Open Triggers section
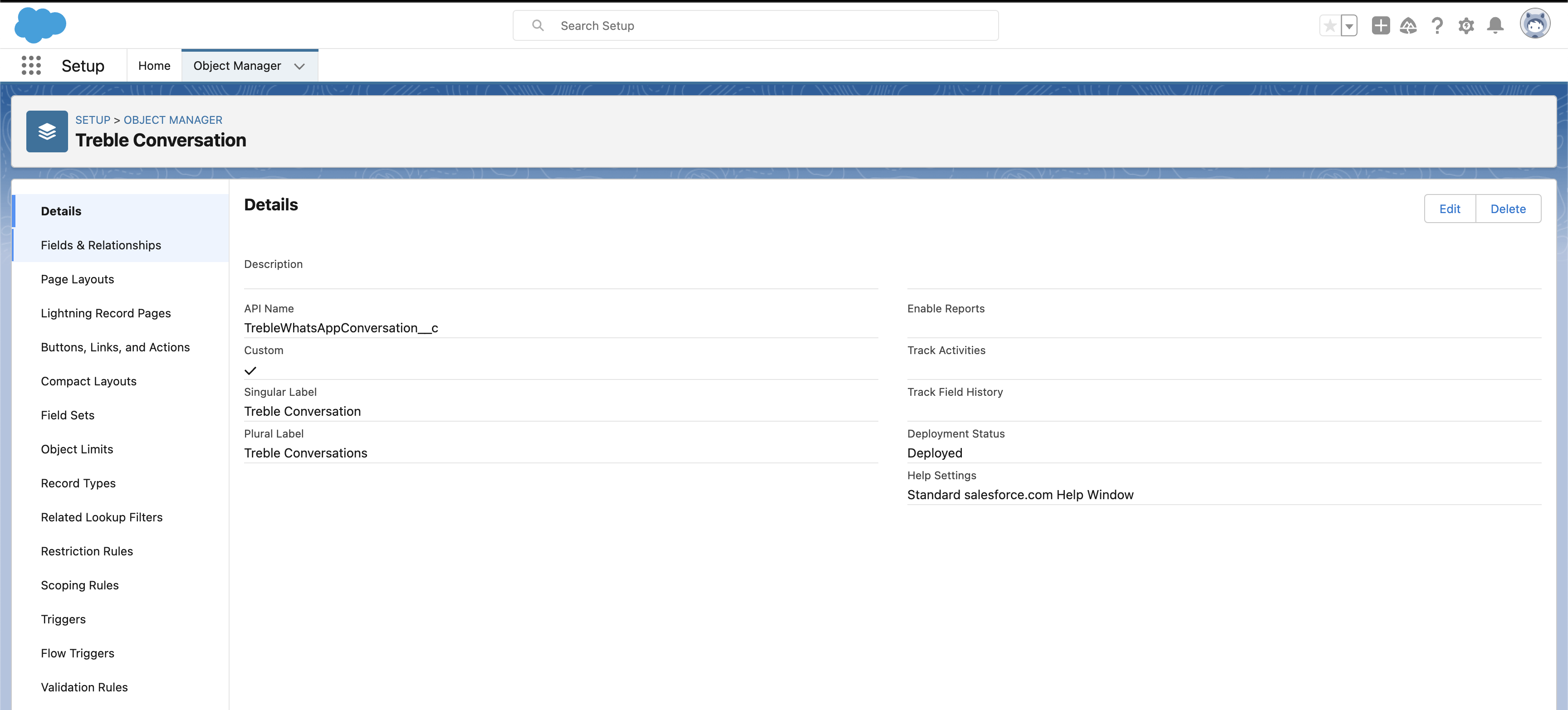Viewport: 1568px width, 710px height. point(121,619)
